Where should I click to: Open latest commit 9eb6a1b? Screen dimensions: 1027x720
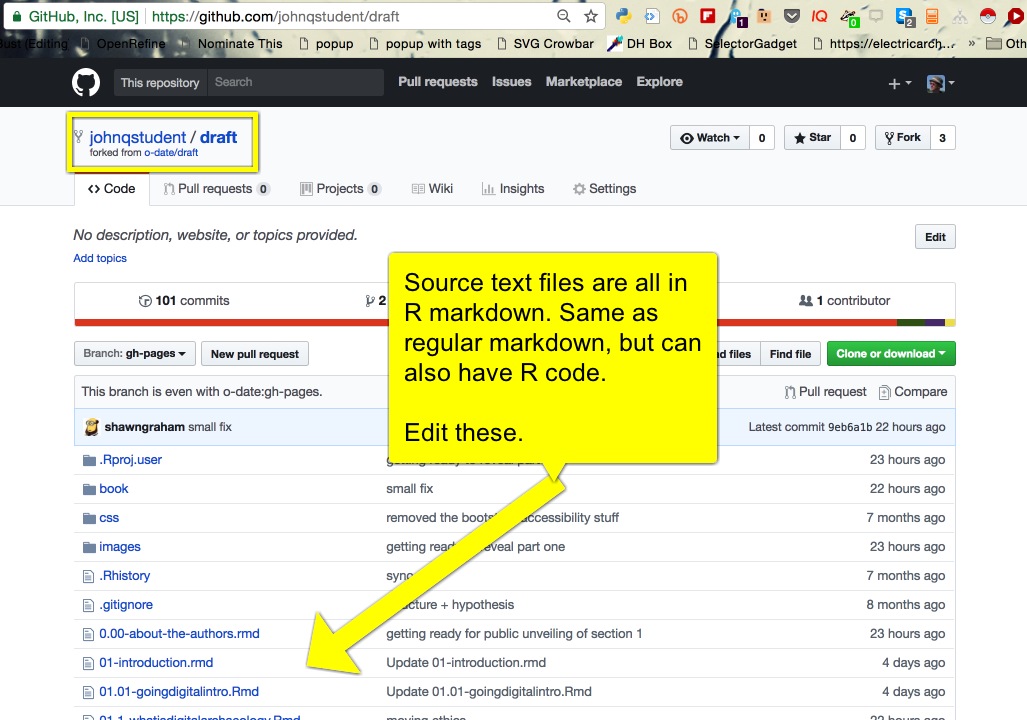pos(850,427)
